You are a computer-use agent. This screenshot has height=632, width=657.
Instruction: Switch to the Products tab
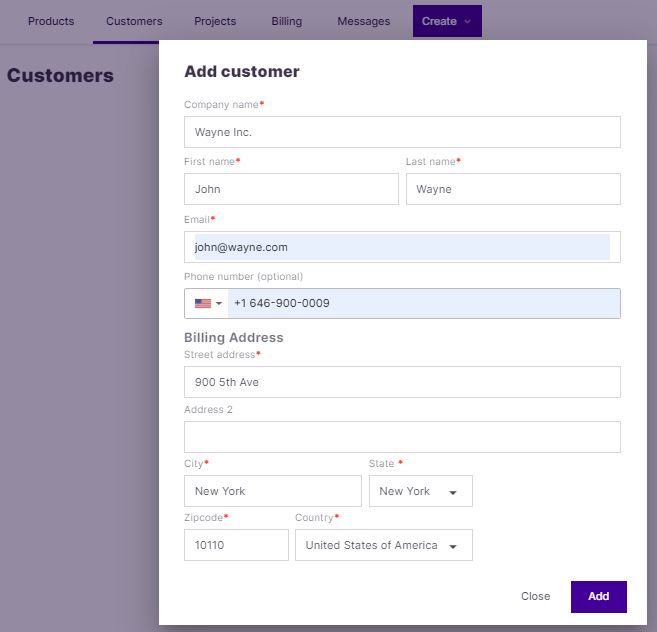pyautogui.click(x=51, y=21)
